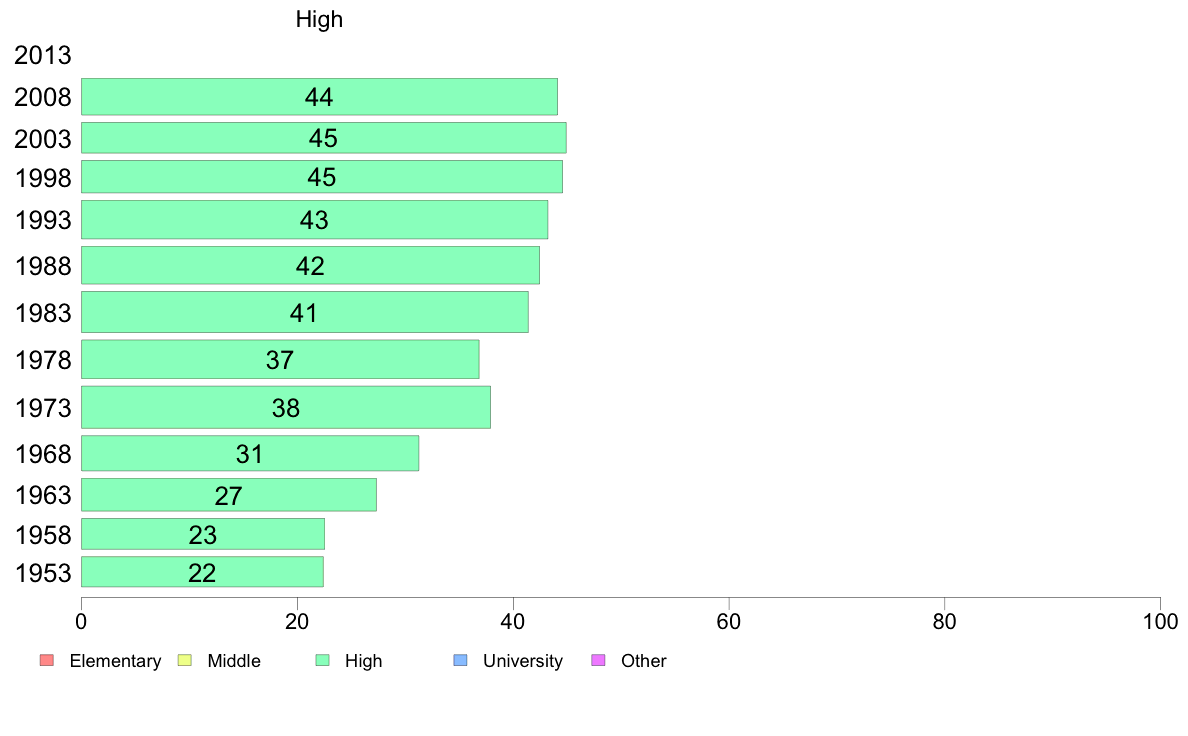Click the Other magenta legend swatch

pos(598,660)
